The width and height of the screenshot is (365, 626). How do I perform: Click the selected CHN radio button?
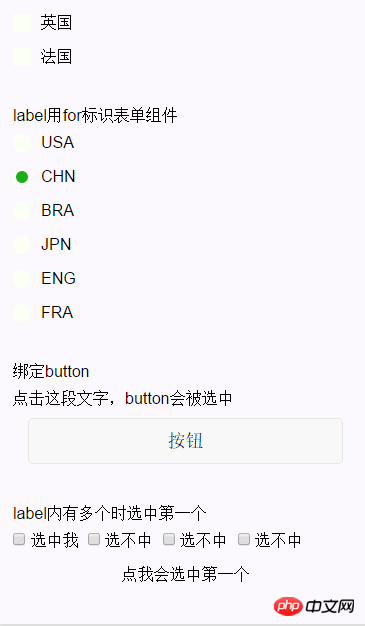tap(22, 177)
